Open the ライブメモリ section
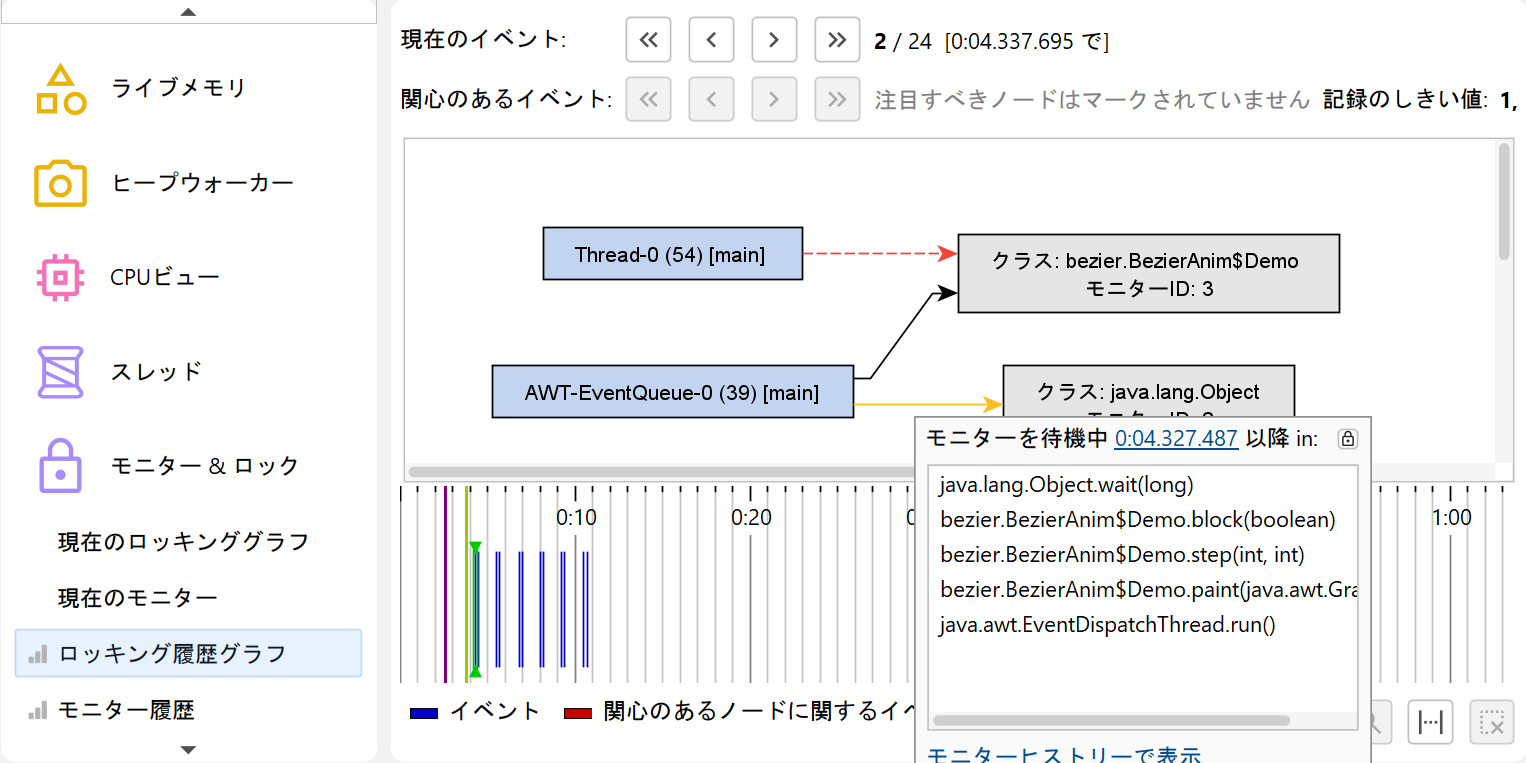 click(x=178, y=88)
